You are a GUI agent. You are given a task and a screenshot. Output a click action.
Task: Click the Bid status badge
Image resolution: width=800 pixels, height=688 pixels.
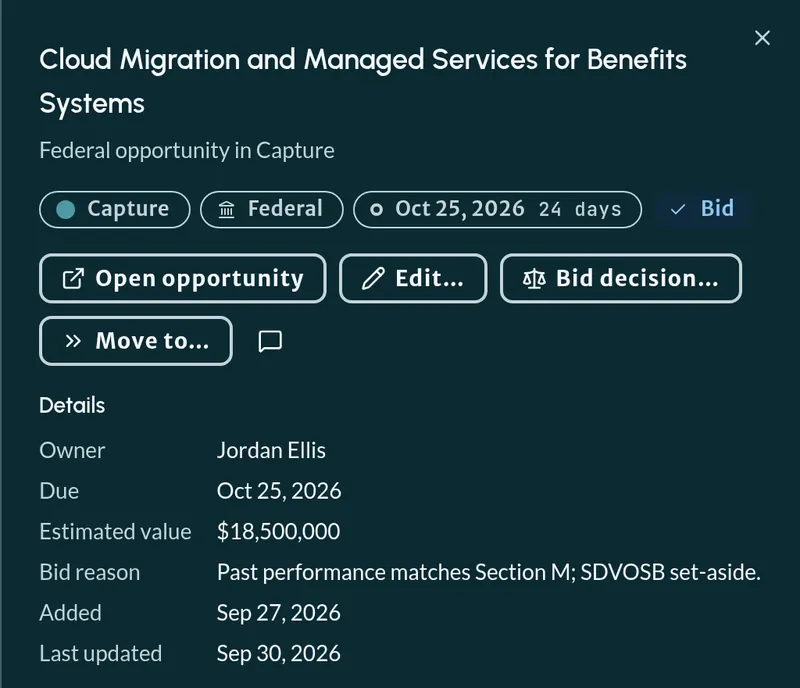tap(703, 209)
